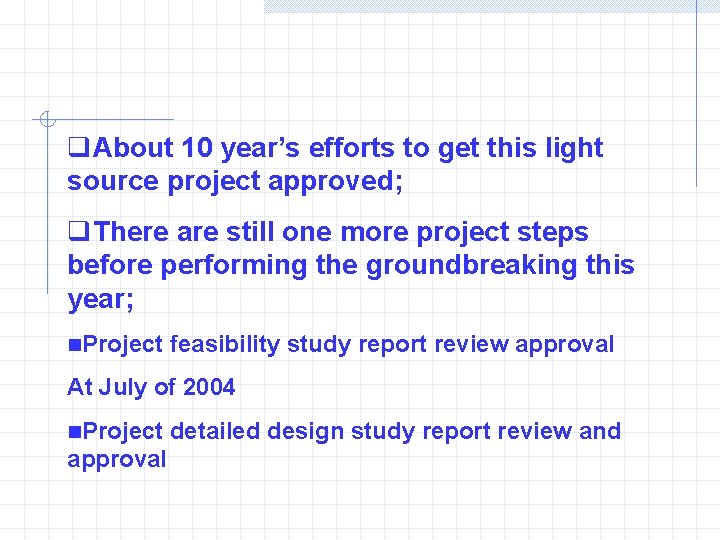This screenshot has width=720, height=540.
Task: Click the solid square bullet before "Project feasibility"
Action: click(75, 344)
